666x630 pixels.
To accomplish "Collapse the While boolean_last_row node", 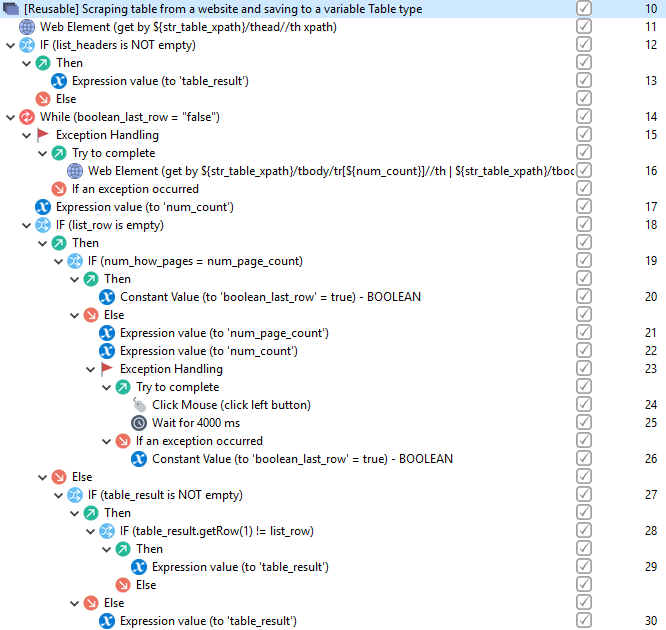I will coord(11,118).
